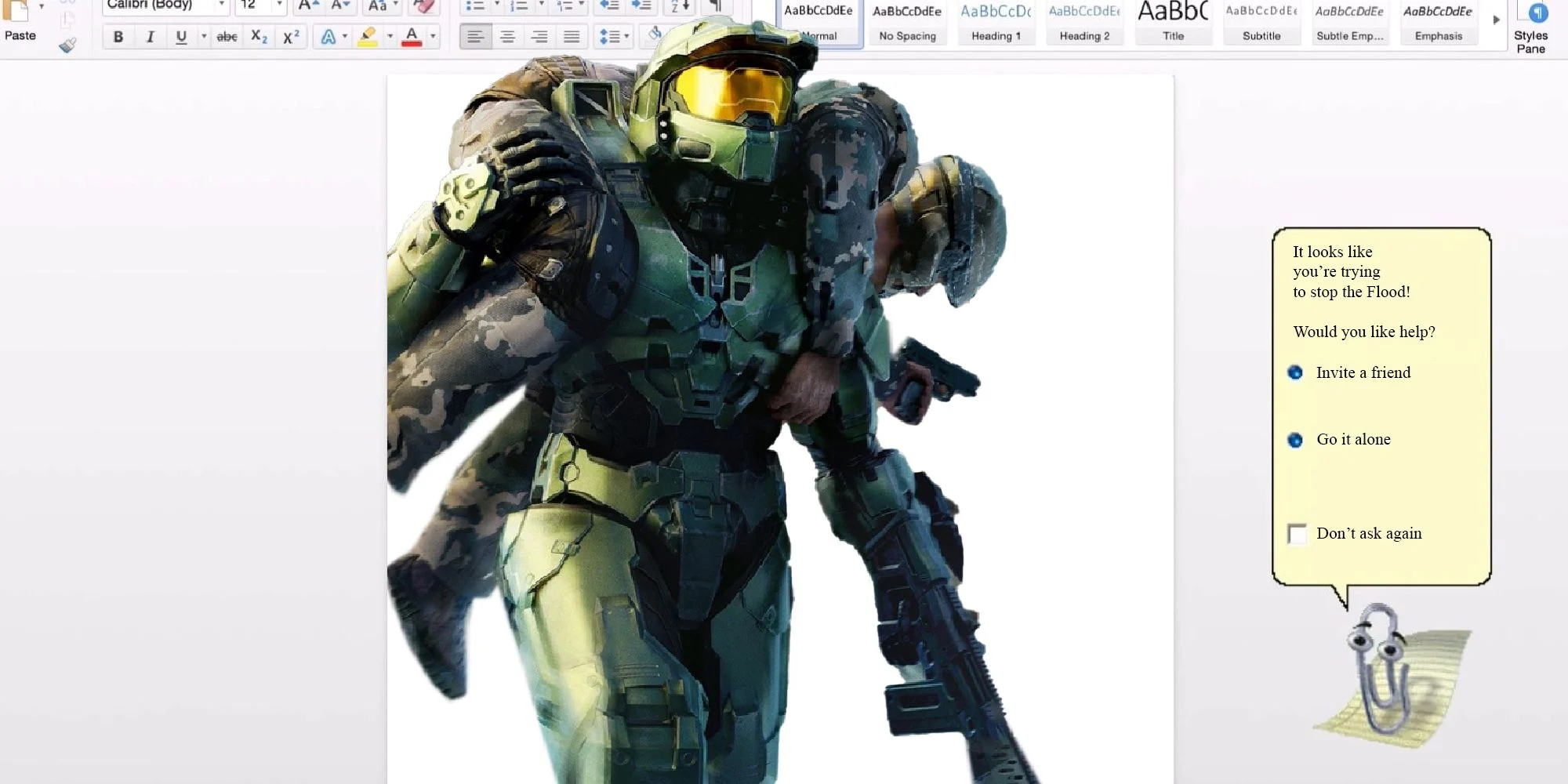Expand font color dropdown arrow
1568x784 pixels.
click(433, 37)
